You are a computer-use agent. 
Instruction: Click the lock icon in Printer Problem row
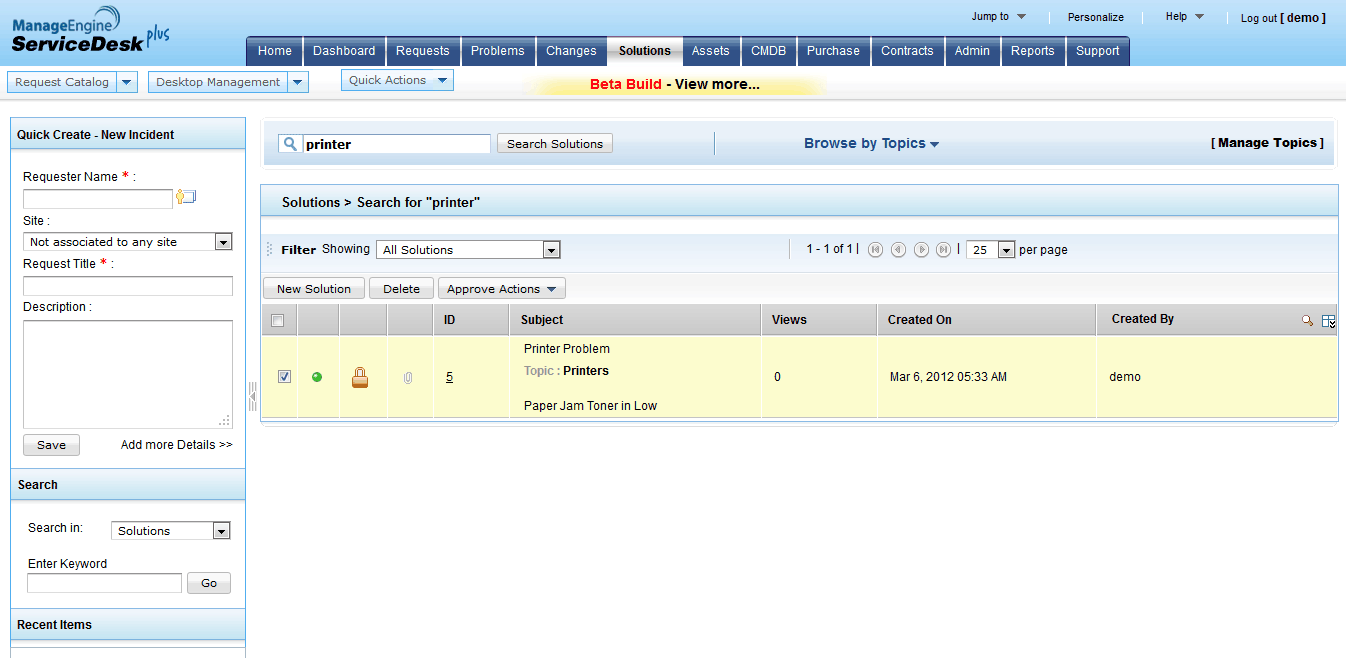(360, 377)
